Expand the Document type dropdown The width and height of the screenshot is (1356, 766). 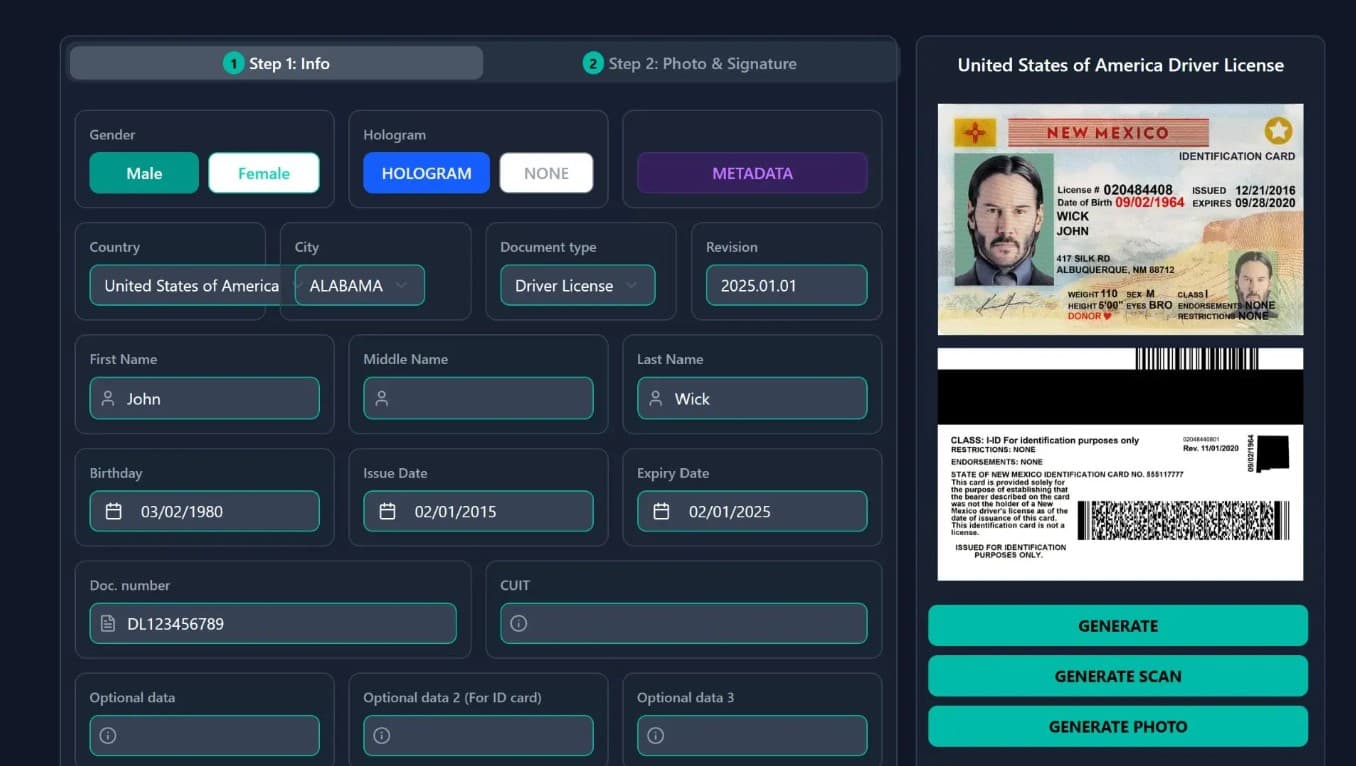coord(578,285)
